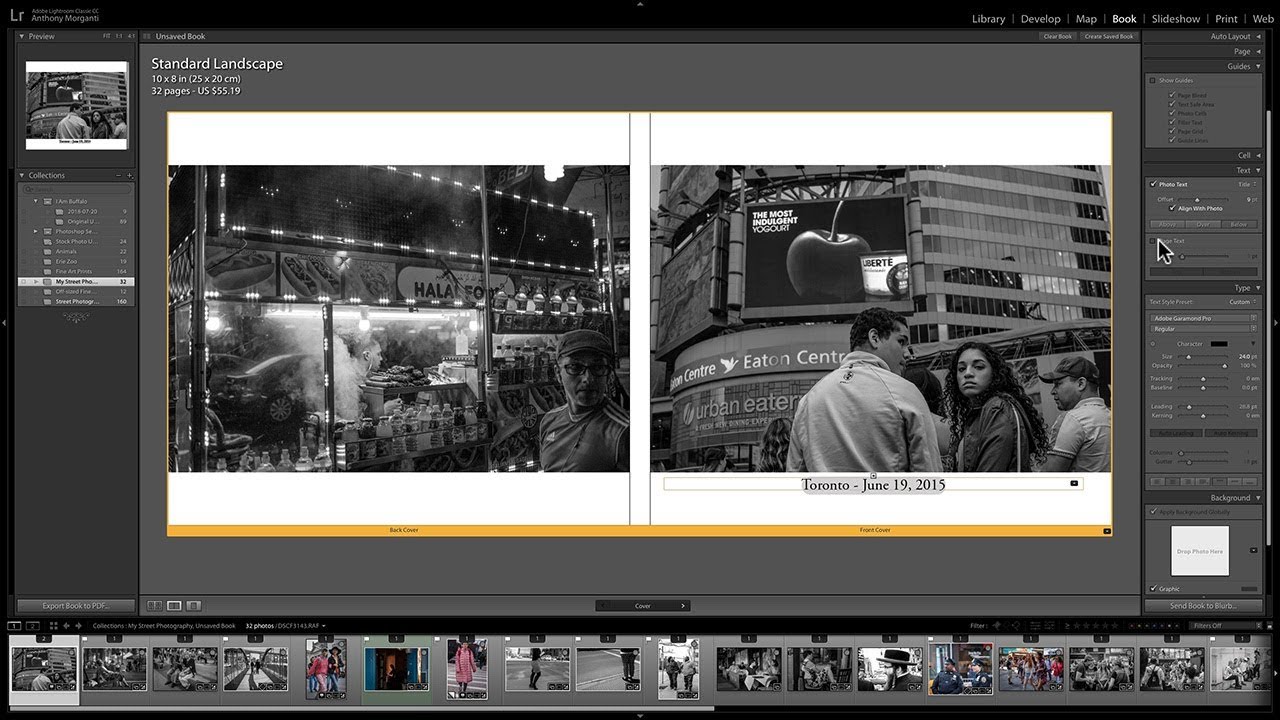Open the Regular font style dropdown
Screen dimensions: 1280x720
1203,328
